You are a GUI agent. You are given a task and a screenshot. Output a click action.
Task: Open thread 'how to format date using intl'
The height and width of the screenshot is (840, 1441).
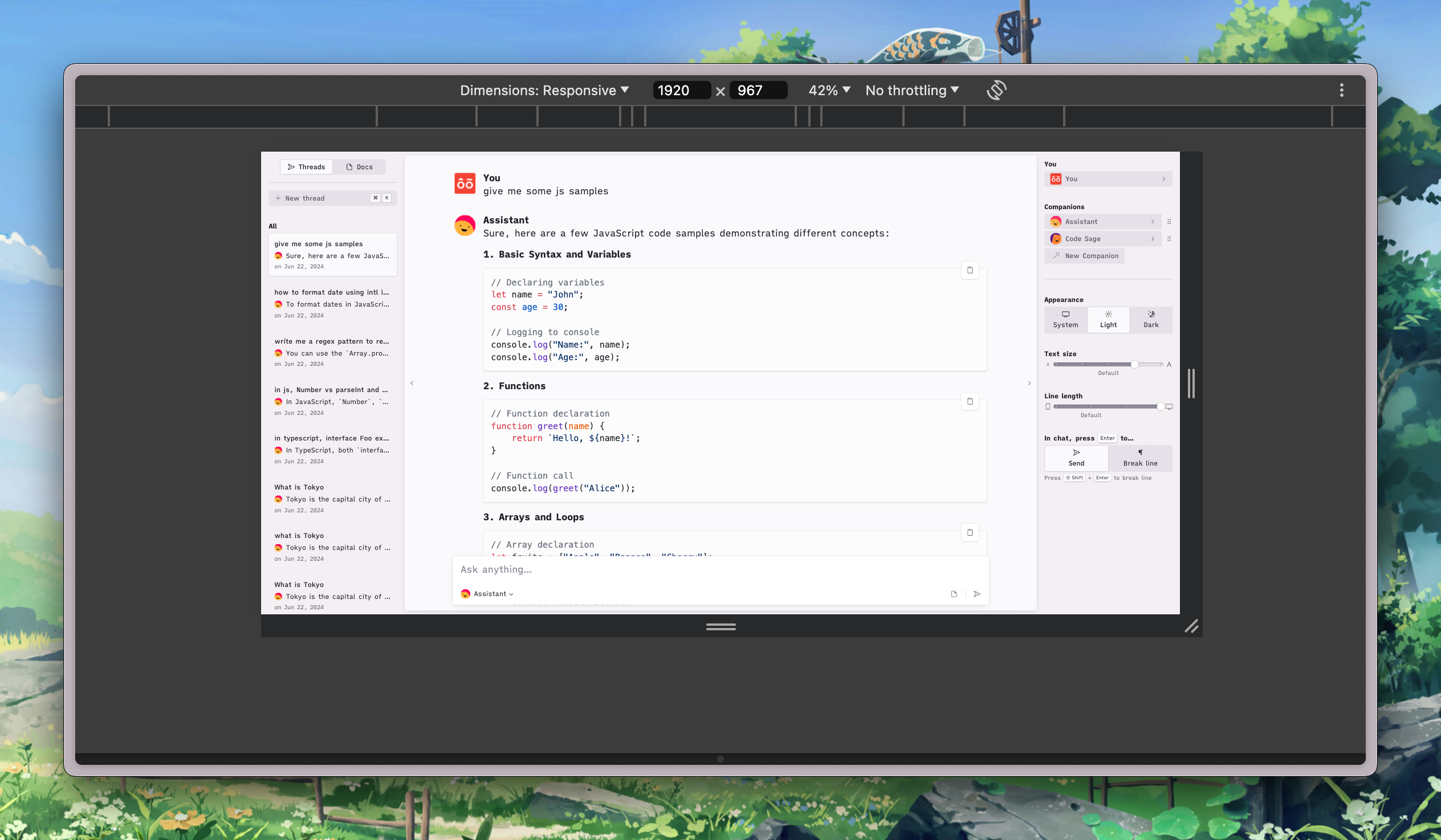[x=332, y=303]
